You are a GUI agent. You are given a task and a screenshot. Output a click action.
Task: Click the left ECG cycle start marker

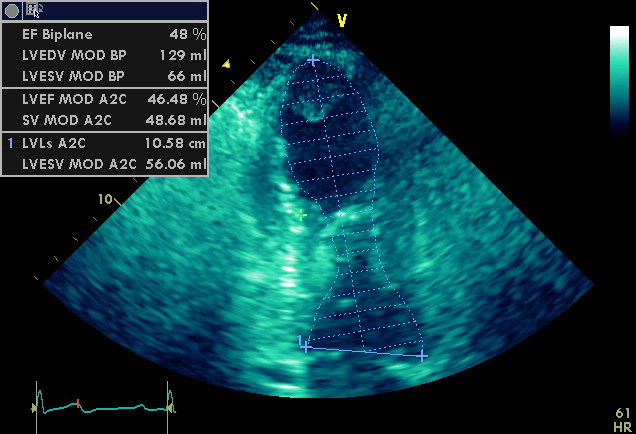pos(37,406)
